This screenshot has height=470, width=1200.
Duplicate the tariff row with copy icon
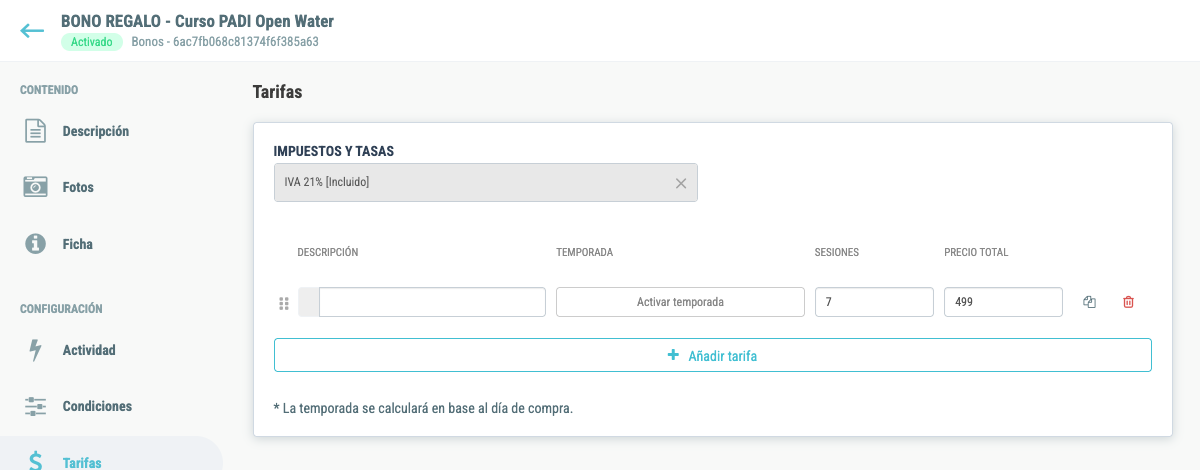tap(1090, 302)
